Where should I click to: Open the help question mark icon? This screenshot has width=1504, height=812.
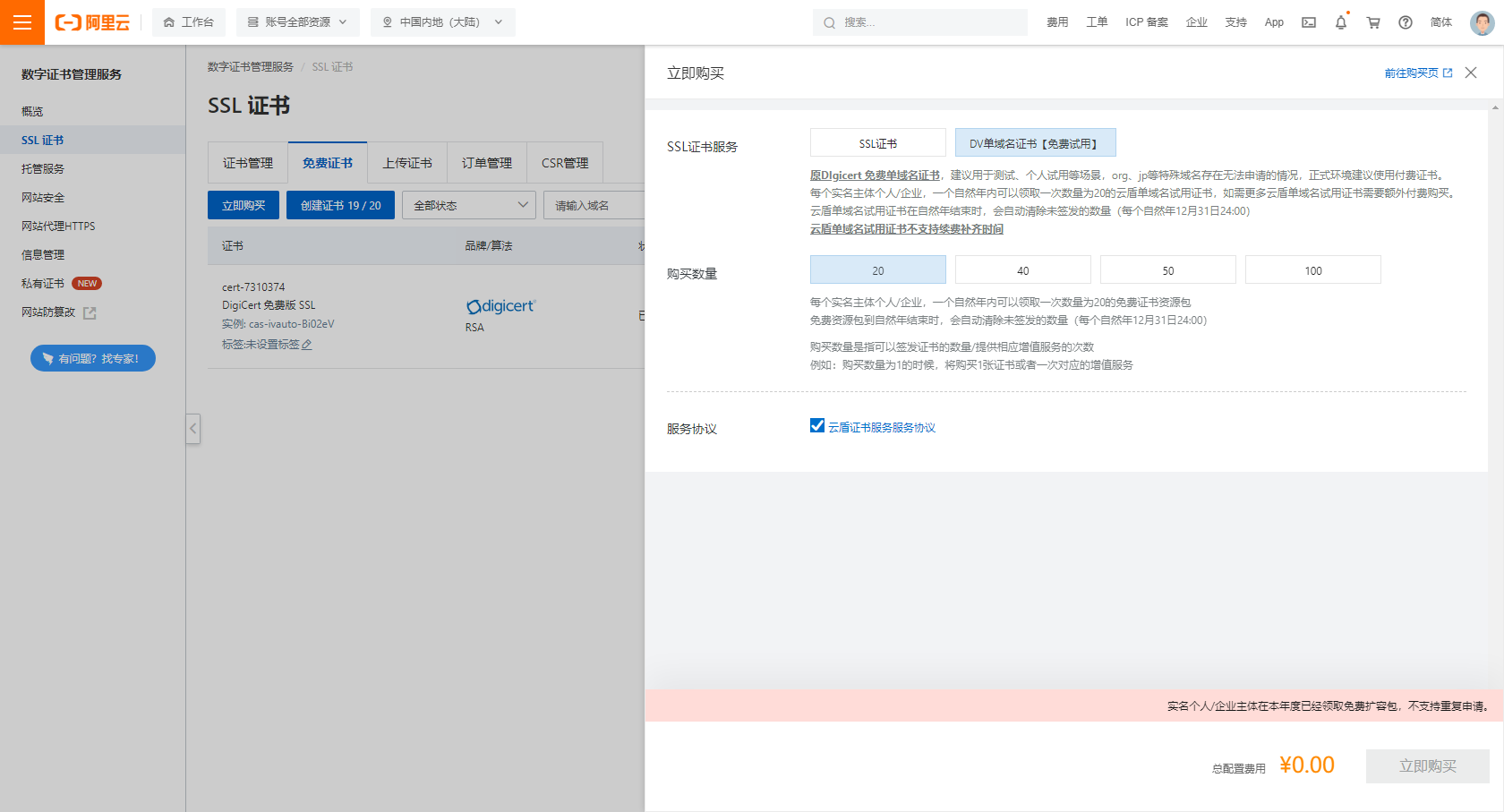click(x=1405, y=22)
